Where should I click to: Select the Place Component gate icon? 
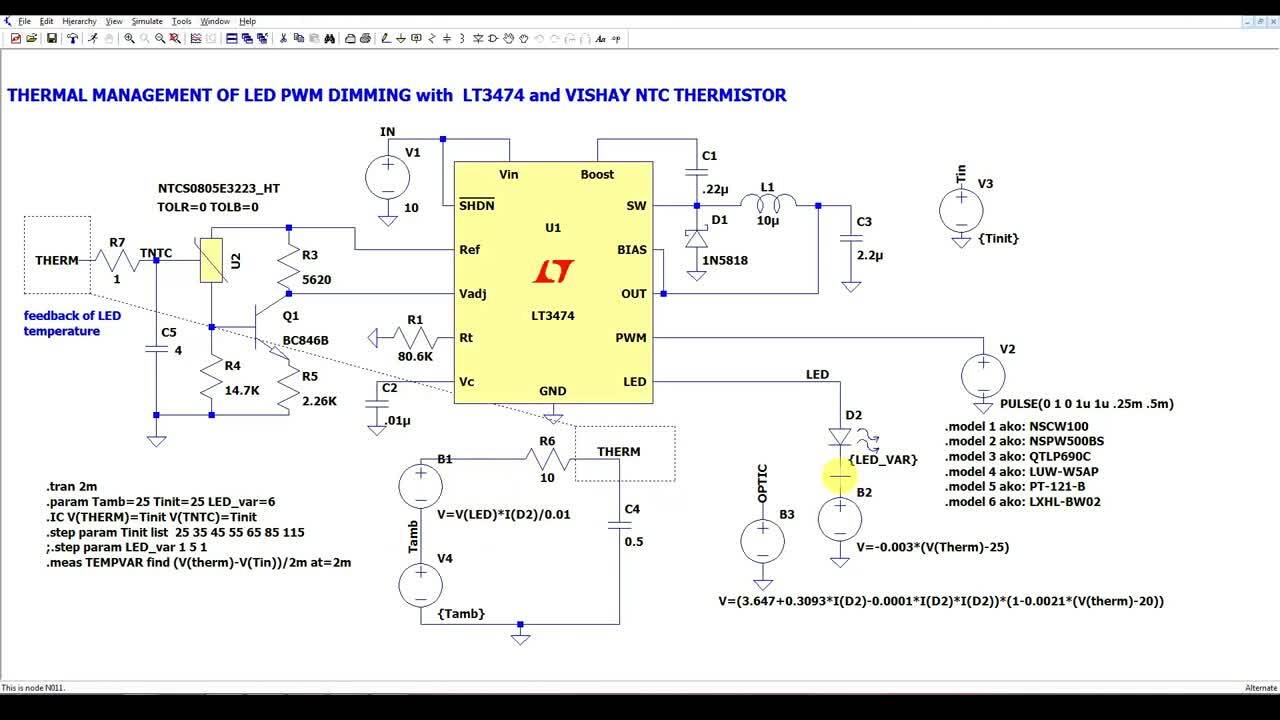coord(493,39)
